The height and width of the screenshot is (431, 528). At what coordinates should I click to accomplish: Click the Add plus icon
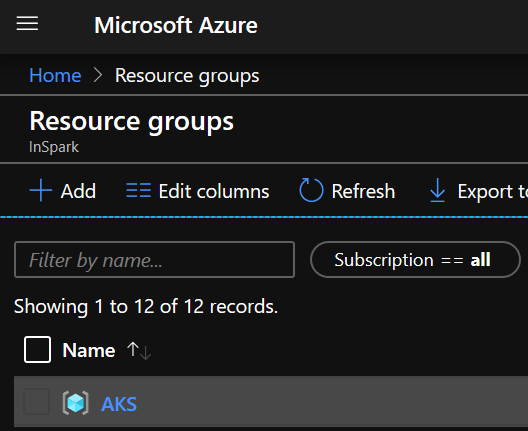coord(41,191)
